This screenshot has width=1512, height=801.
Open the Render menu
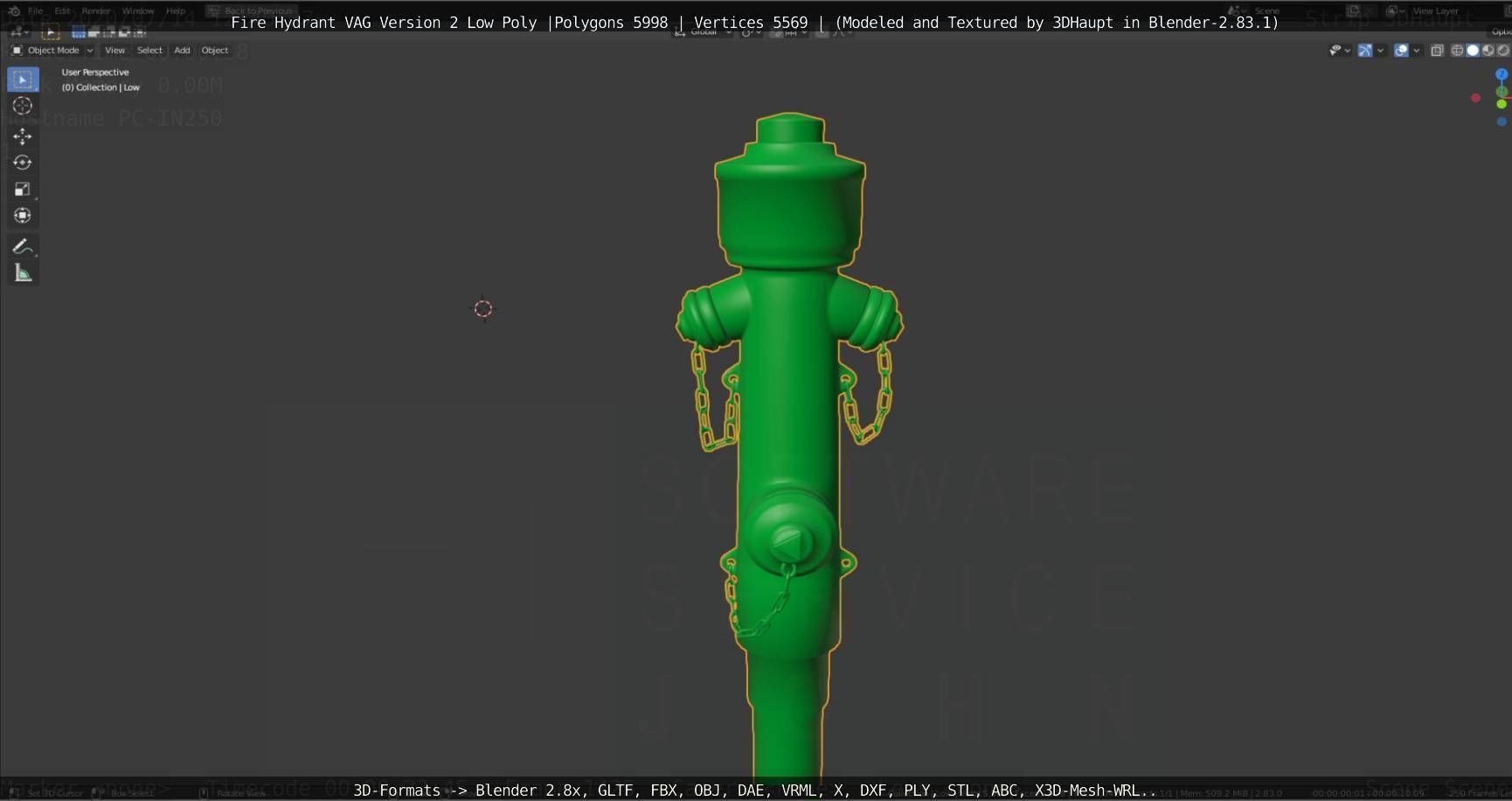[96, 11]
